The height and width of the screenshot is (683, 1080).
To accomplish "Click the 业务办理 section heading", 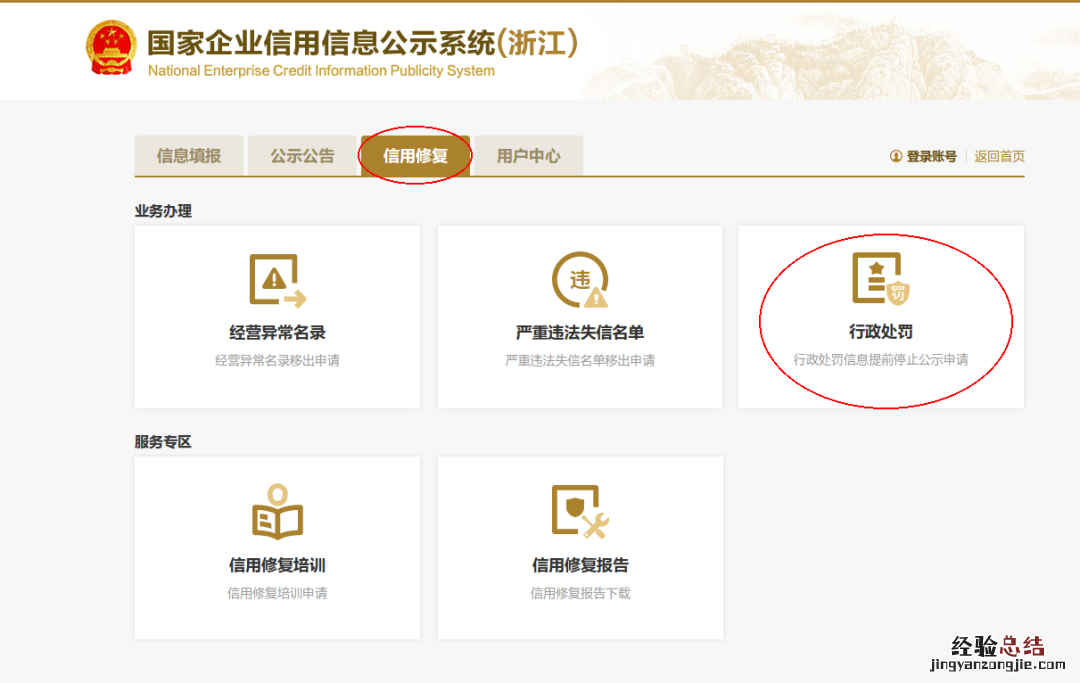I will click(163, 211).
